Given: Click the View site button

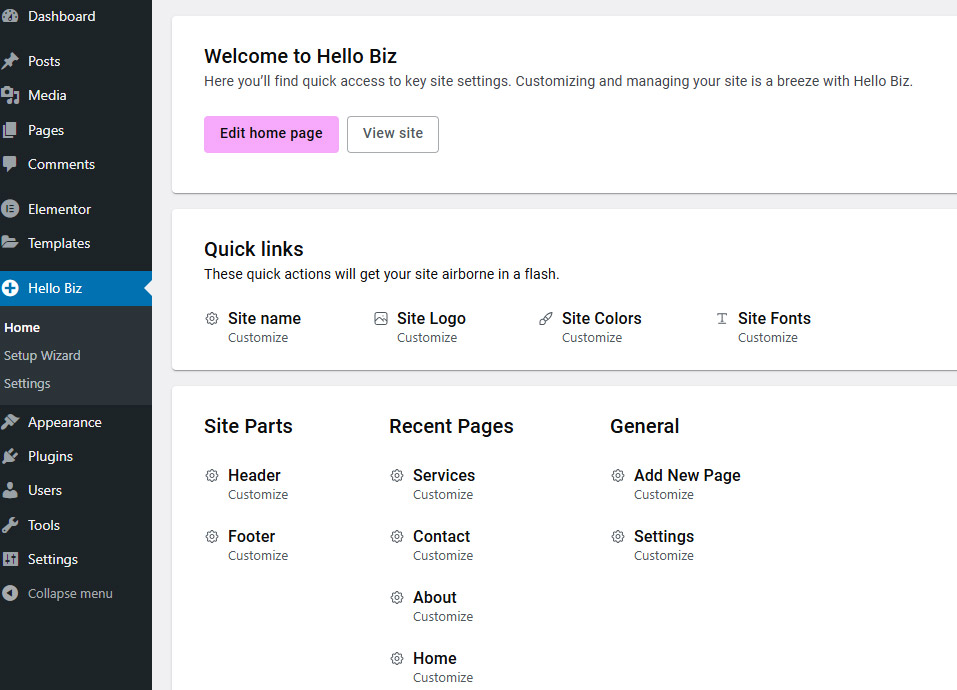Looking at the screenshot, I should coord(392,134).
